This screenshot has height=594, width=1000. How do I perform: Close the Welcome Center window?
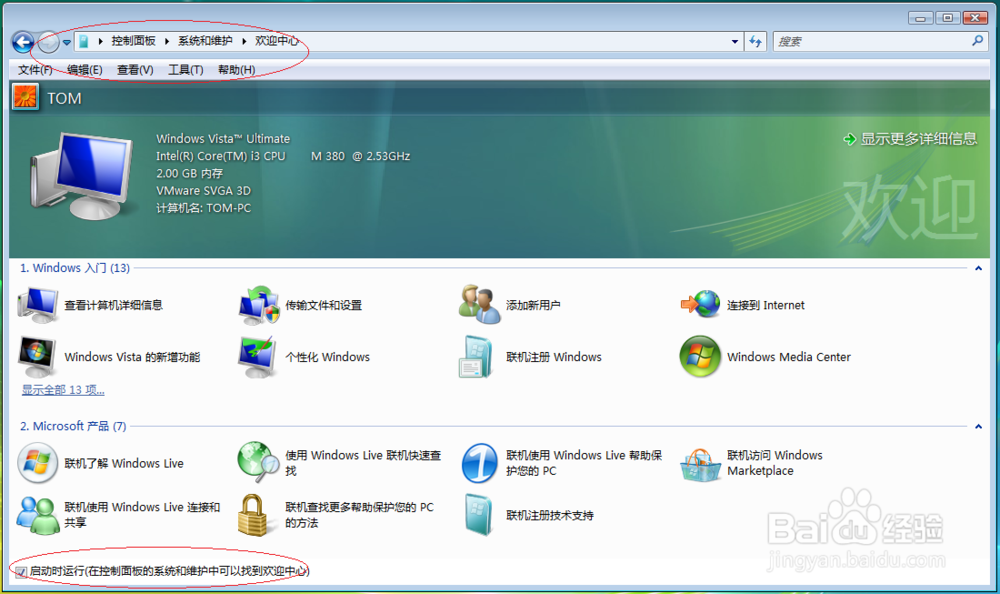tap(975, 19)
